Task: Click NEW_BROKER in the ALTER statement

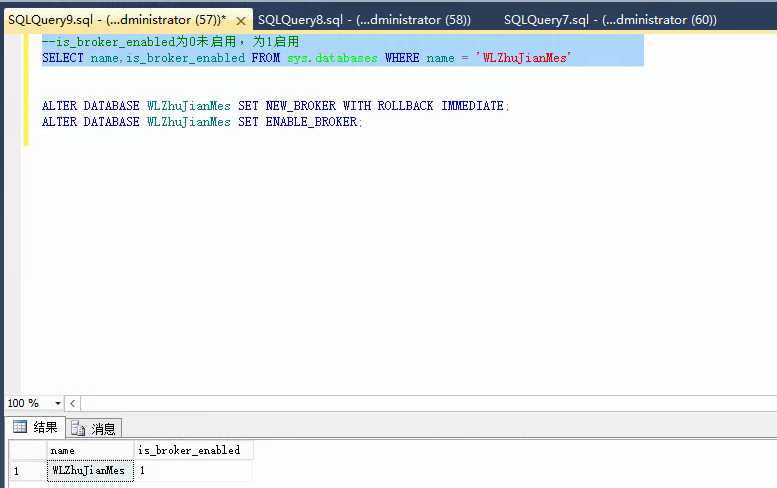Action: click(x=301, y=106)
